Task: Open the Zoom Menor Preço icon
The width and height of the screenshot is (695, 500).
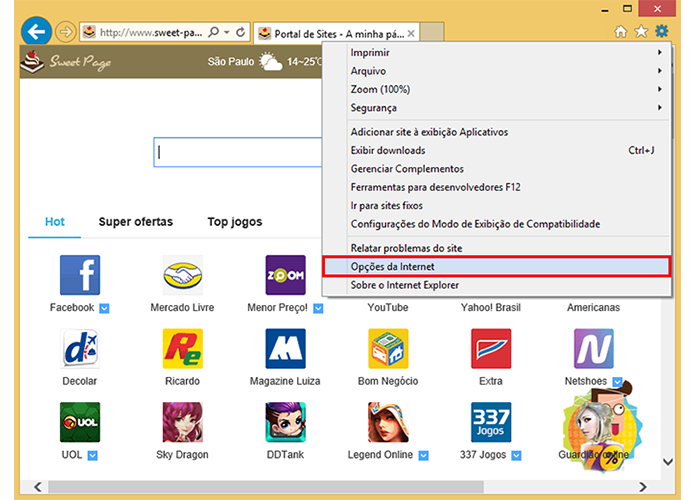Action: [x=285, y=275]
